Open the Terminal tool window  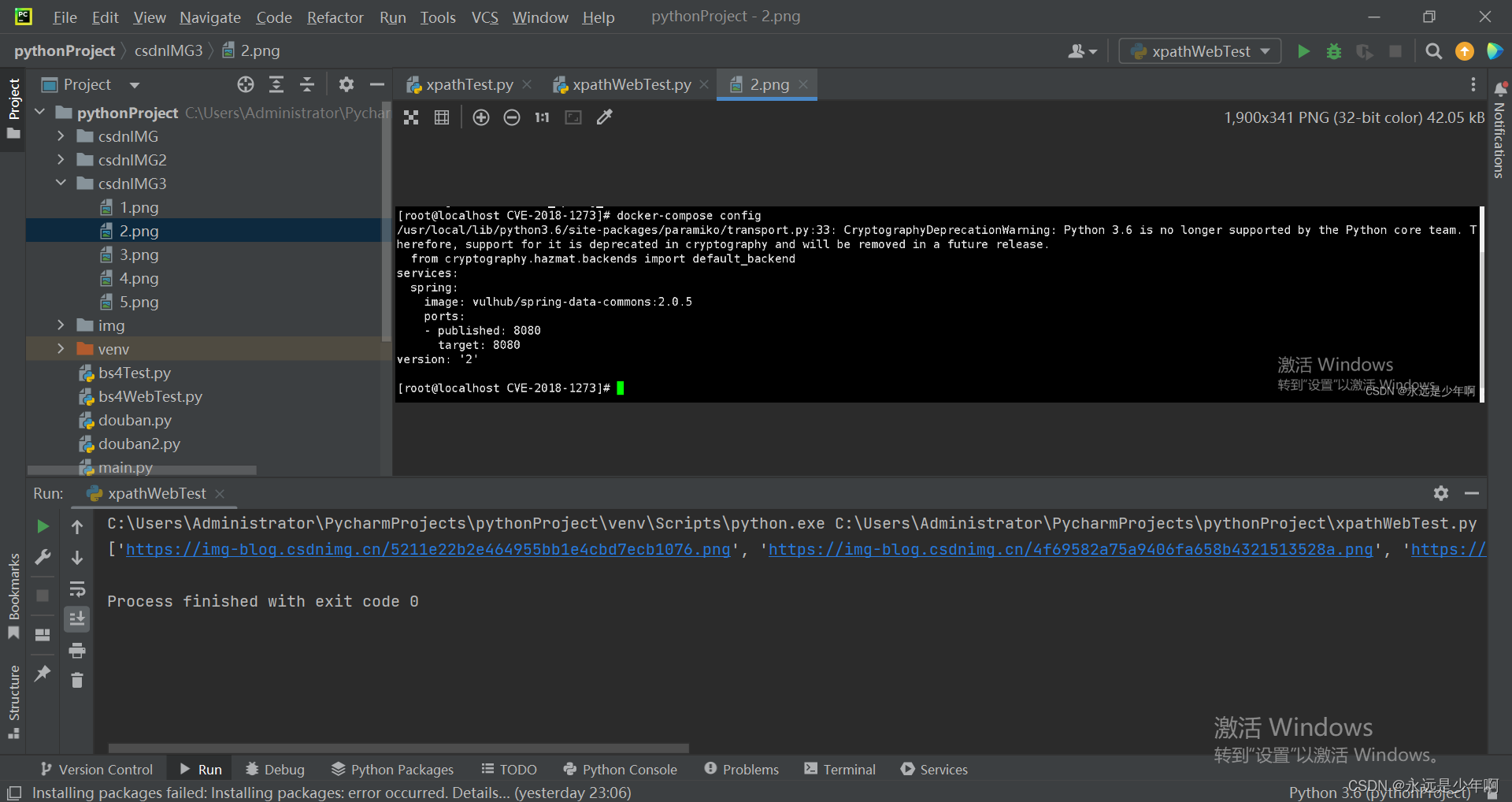[839, 769]
